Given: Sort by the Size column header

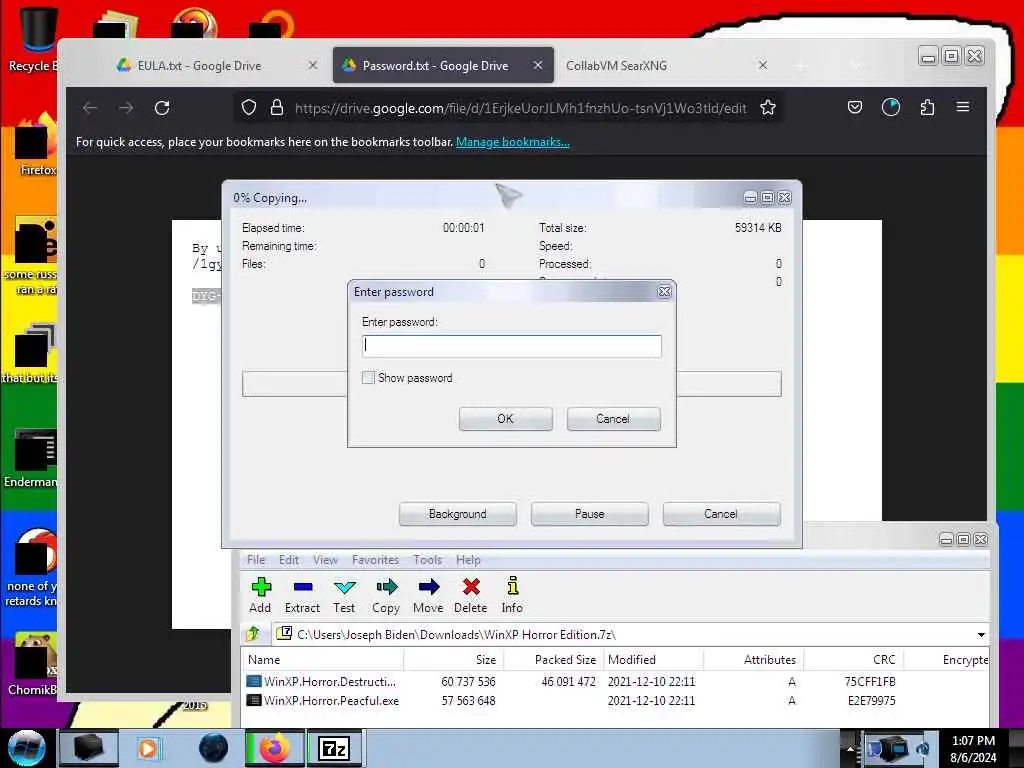Looking at the screenshot, I should click(454, 660).
